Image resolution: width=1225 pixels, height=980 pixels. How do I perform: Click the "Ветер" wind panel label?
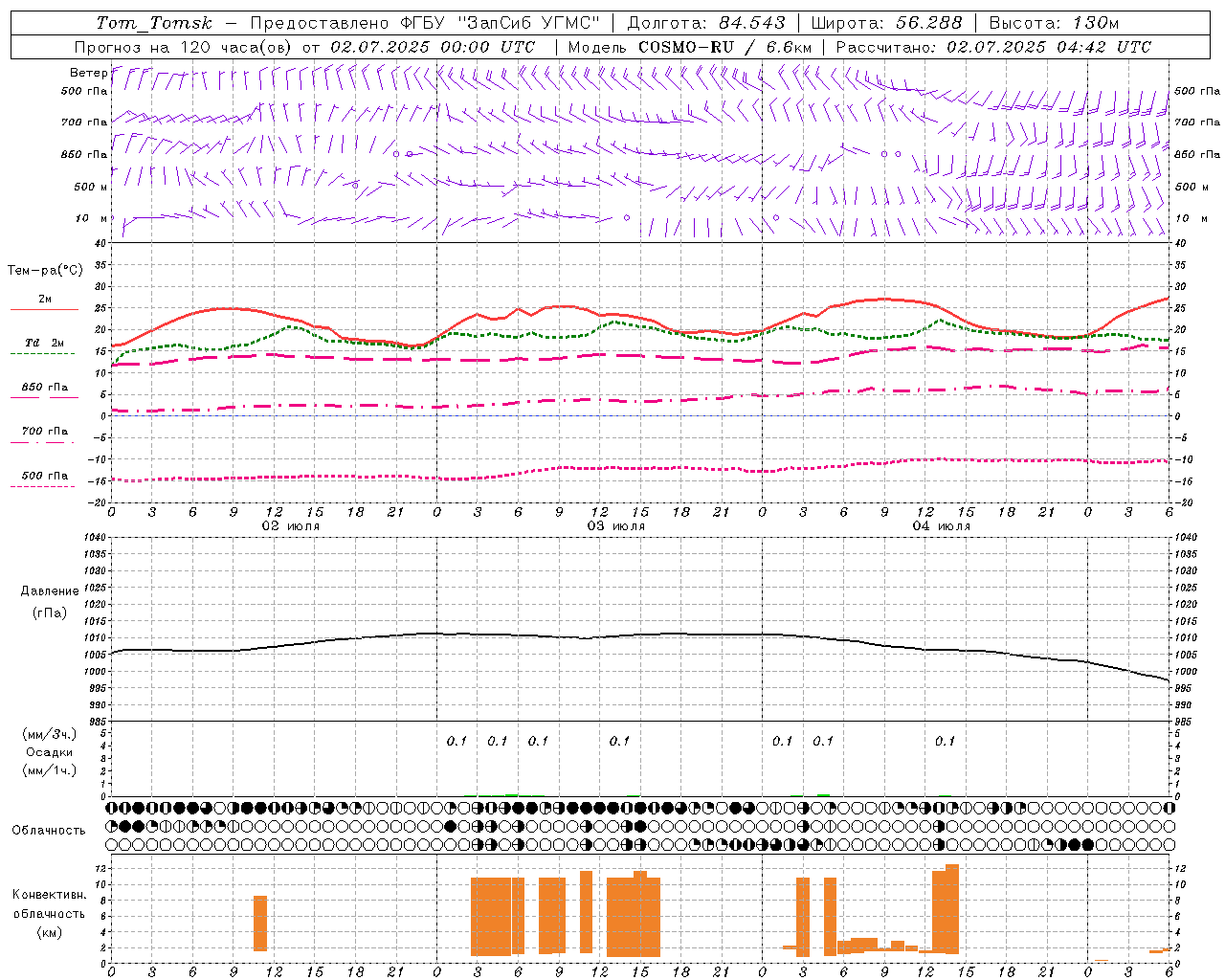pyautogui.click(x=88, y=73)
